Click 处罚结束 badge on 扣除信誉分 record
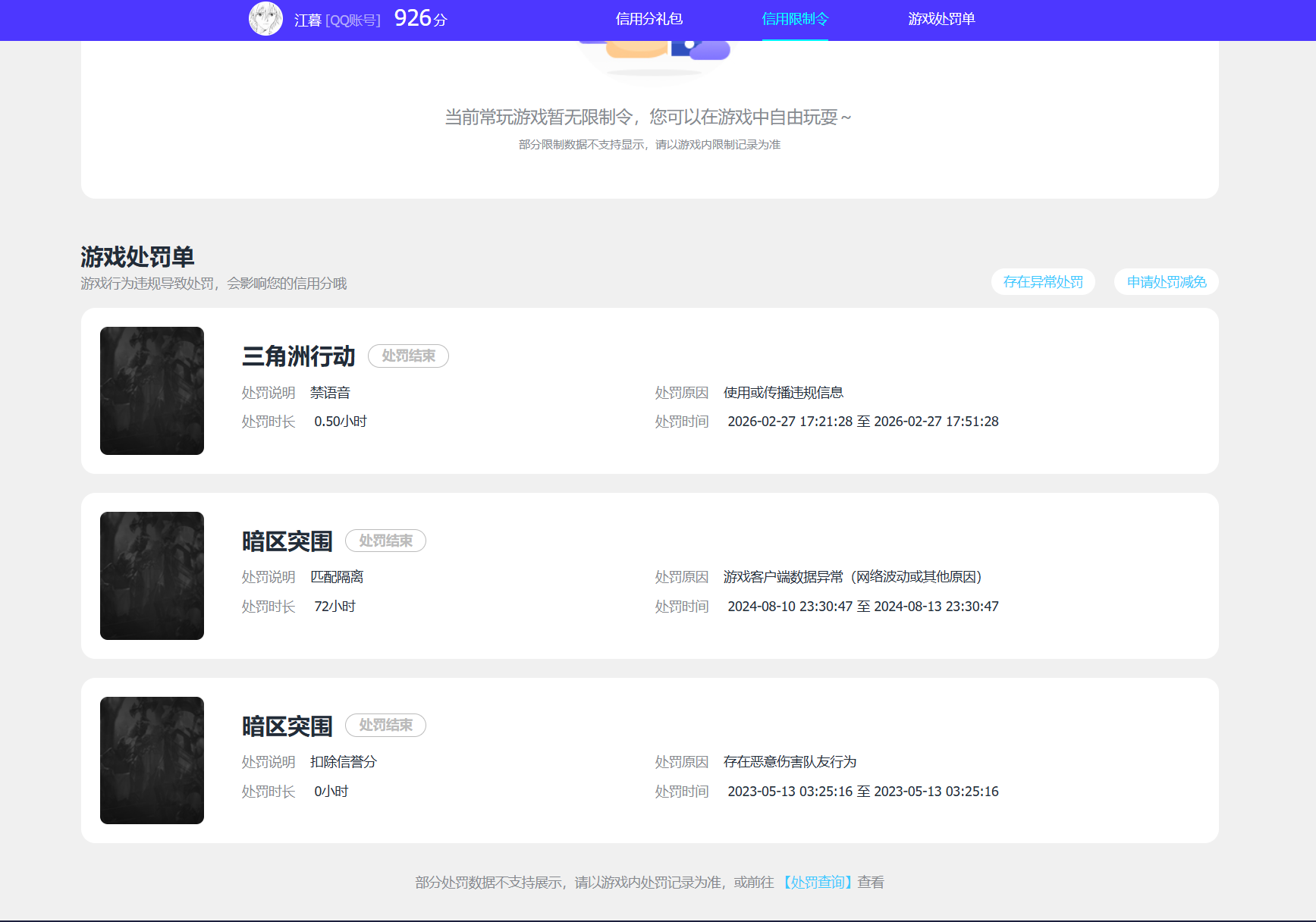This screenshot has width=1316, height=922. coord(385,726)
